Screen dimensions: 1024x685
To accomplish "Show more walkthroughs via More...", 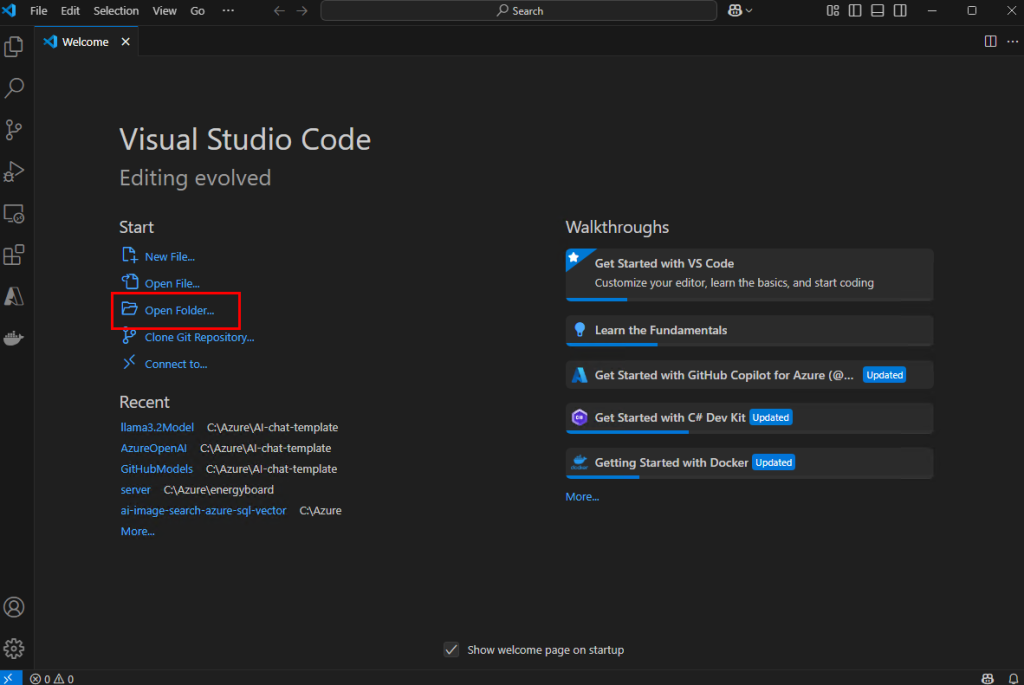I will (x=582, y=497).
